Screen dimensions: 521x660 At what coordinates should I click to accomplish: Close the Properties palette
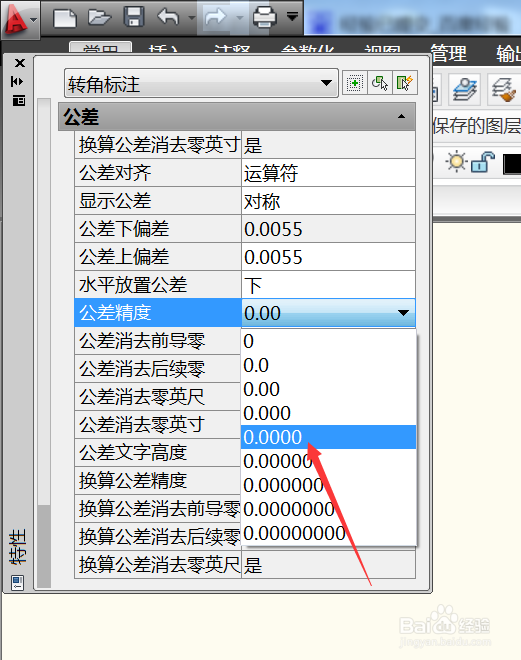(19, 63)
